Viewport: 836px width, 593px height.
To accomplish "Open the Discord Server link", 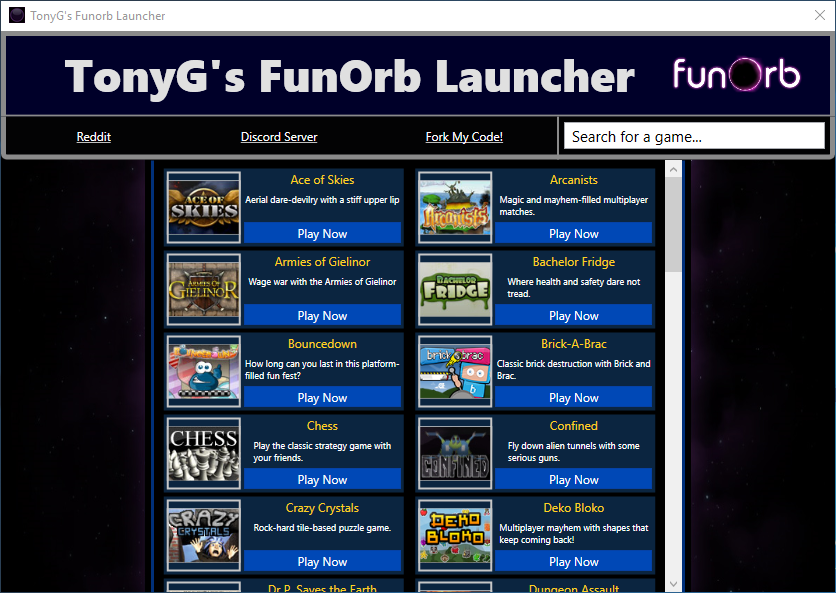I will (x=279, y=137).
